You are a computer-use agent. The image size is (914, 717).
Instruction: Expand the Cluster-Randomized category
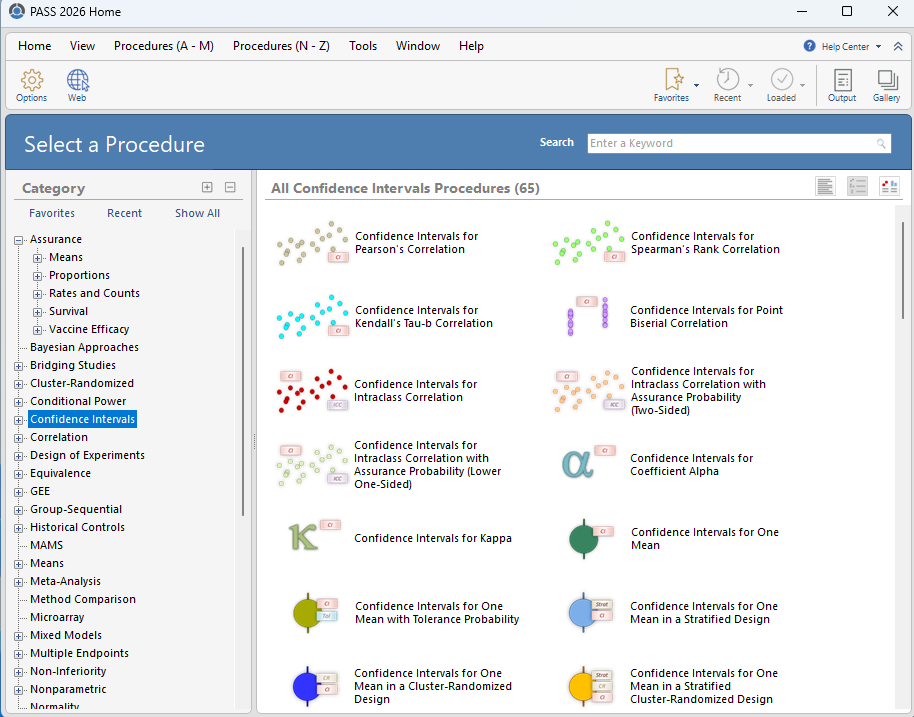click(19, 384)
